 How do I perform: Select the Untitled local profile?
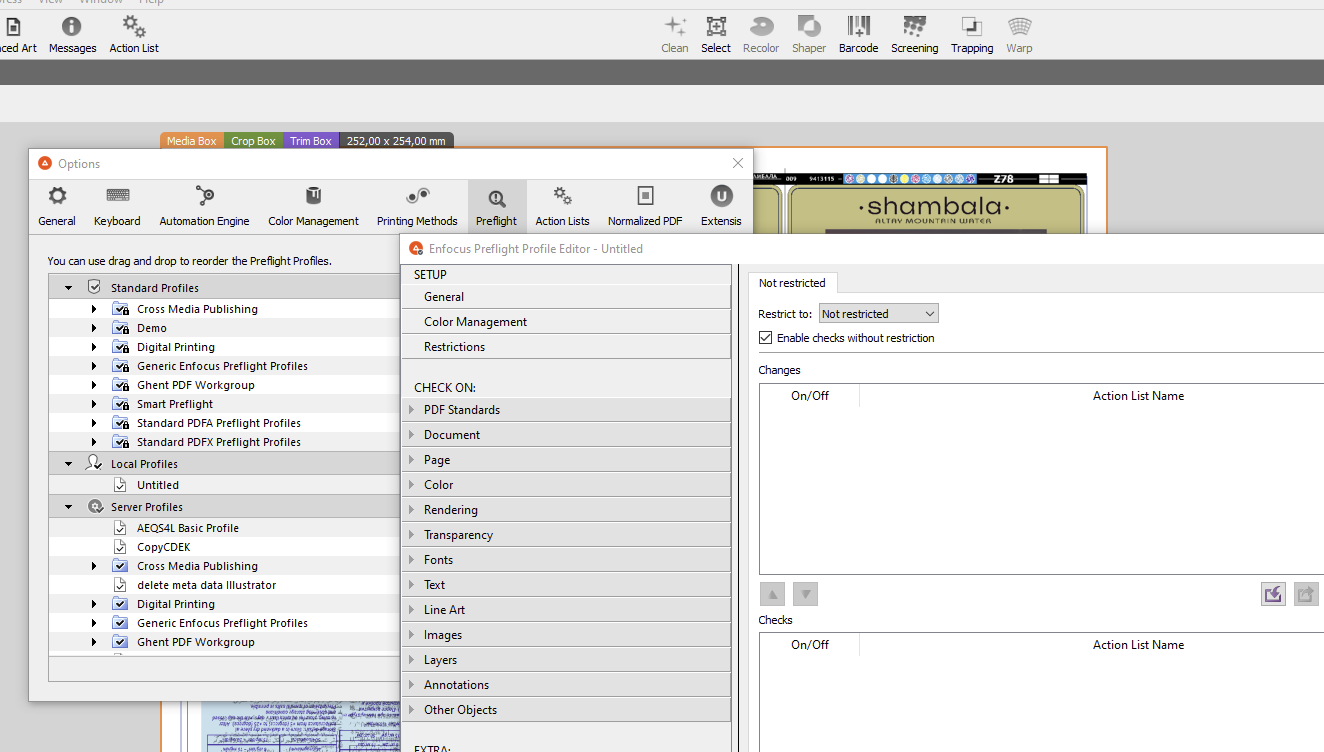[158, 485]
